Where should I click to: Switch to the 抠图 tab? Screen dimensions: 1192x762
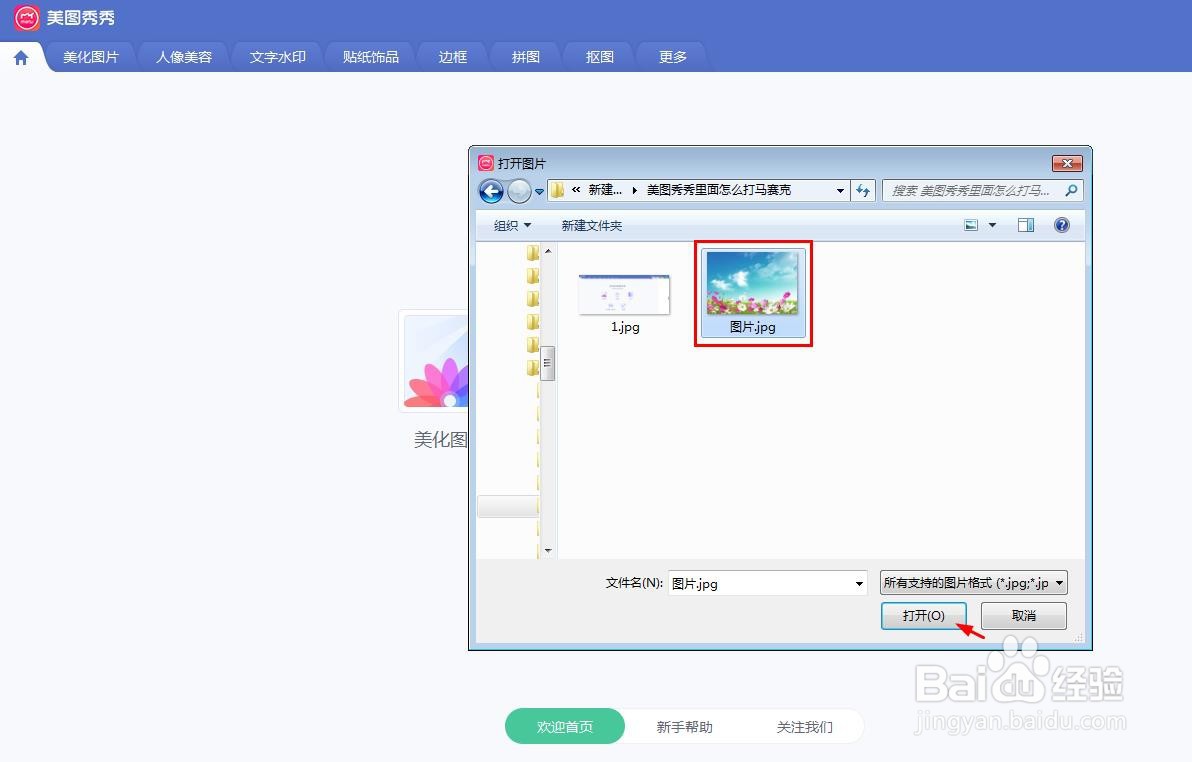pos(598,57)
